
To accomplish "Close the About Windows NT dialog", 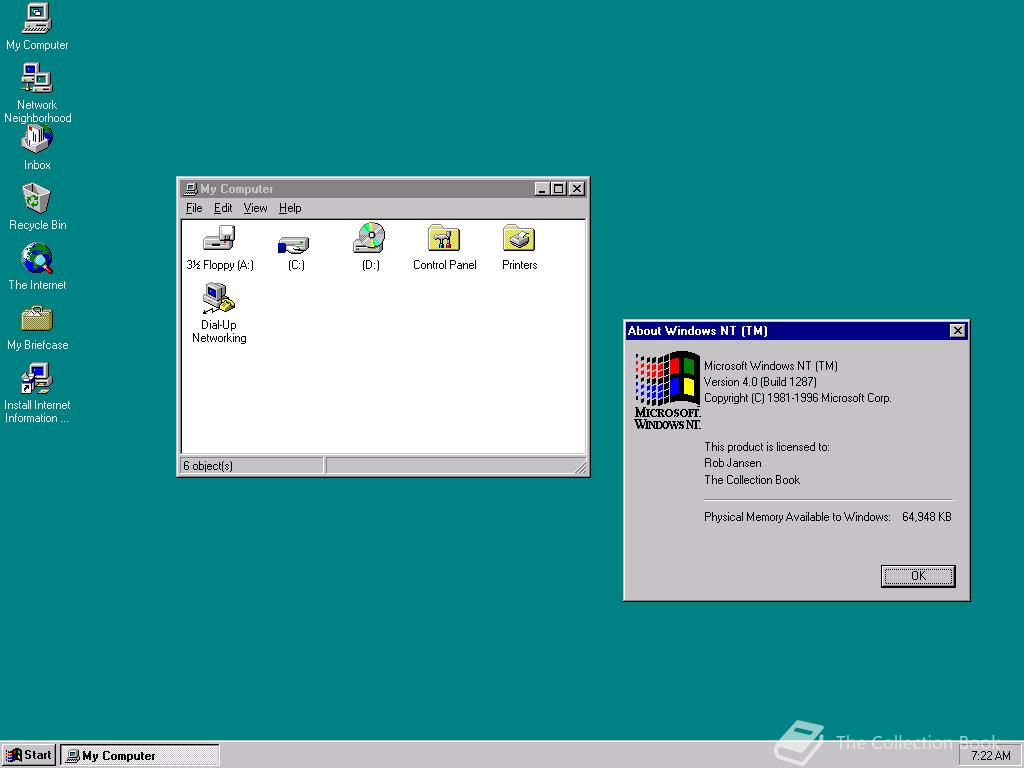I will coord(957,331).
